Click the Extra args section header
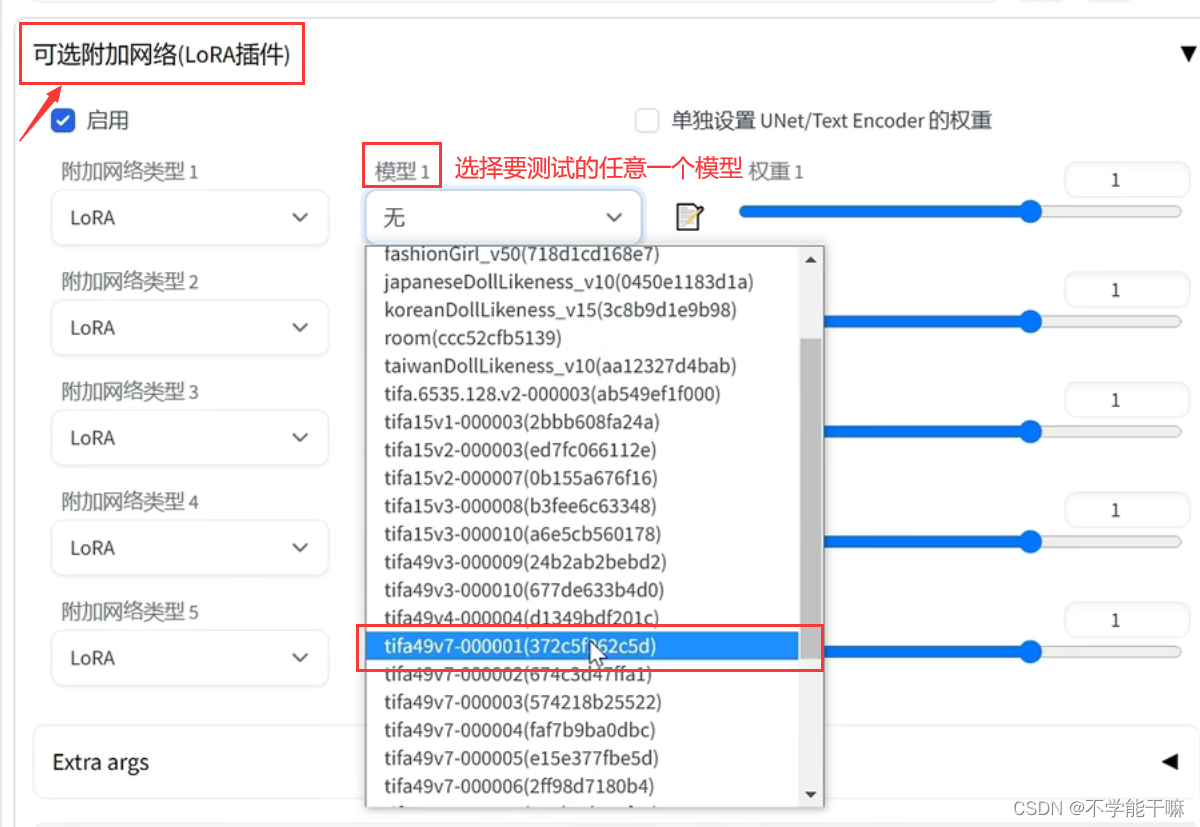 pyautogui.click(x=100, y=762)
